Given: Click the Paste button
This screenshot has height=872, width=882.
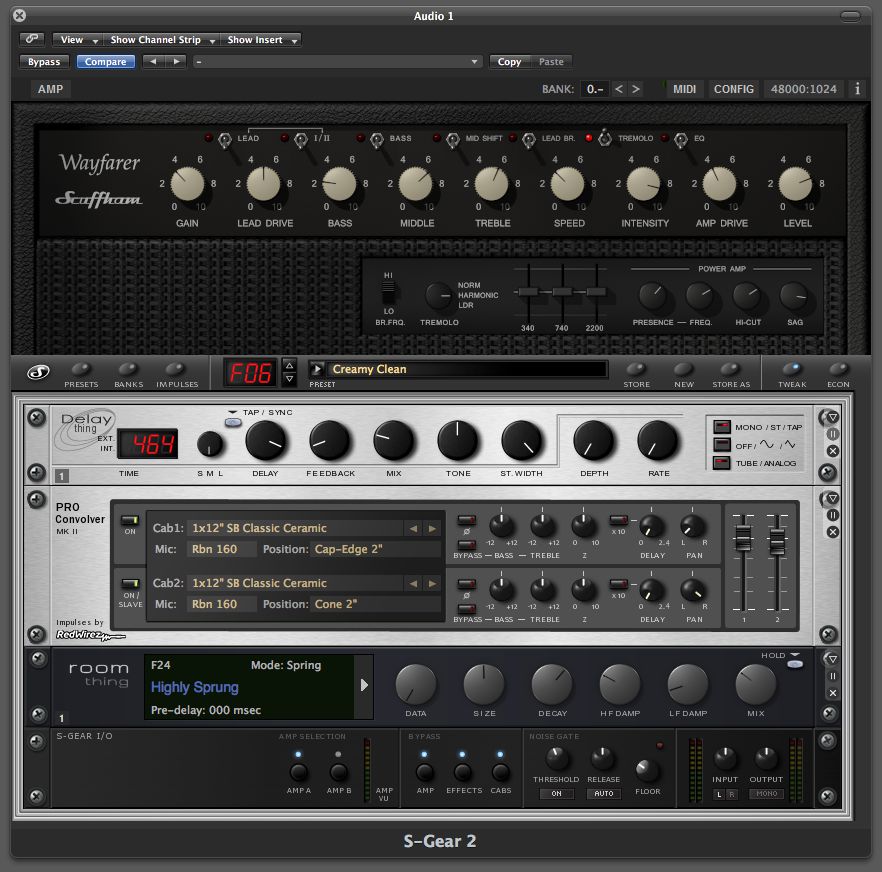Looking at the screenshot, I should point(551,61).
